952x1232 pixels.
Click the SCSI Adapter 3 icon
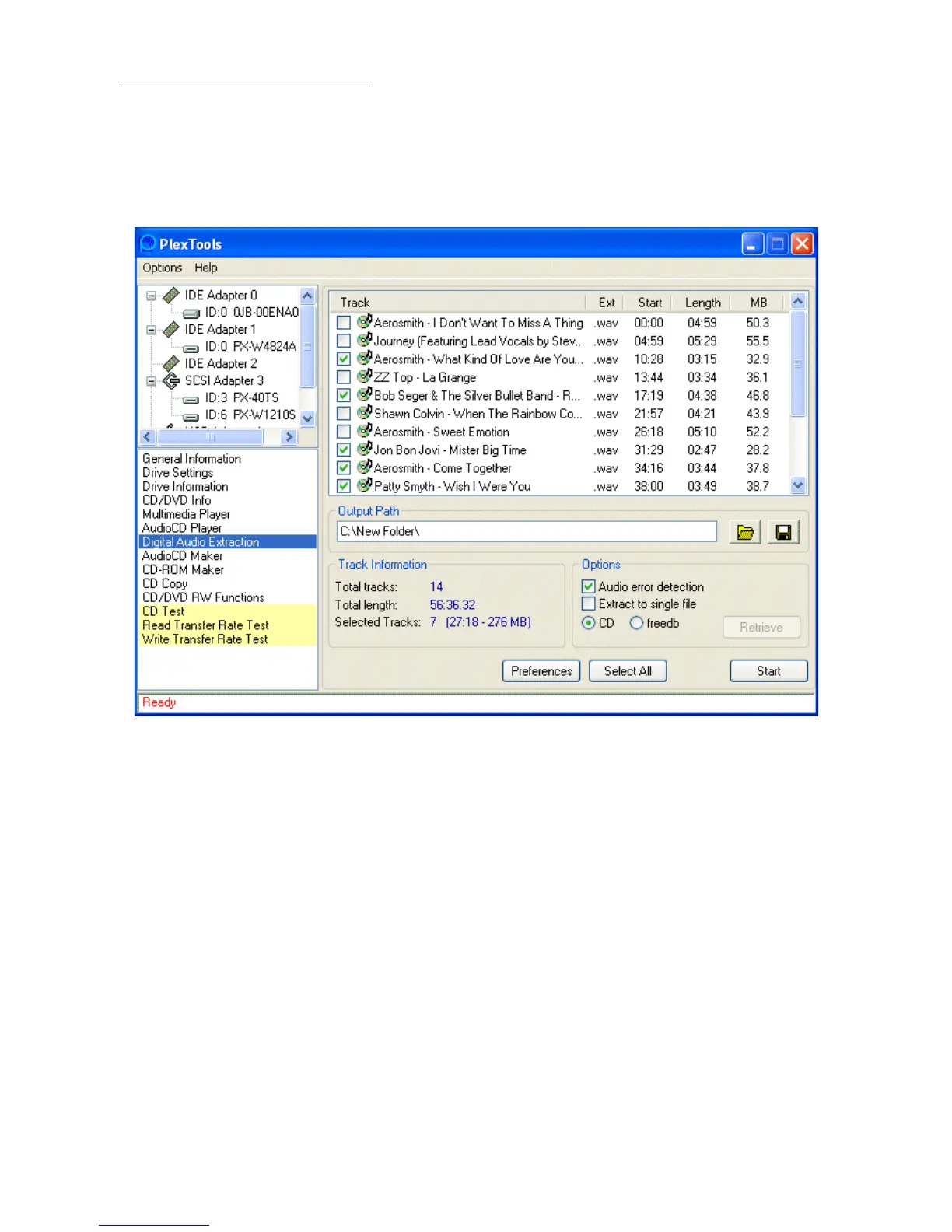171,381
